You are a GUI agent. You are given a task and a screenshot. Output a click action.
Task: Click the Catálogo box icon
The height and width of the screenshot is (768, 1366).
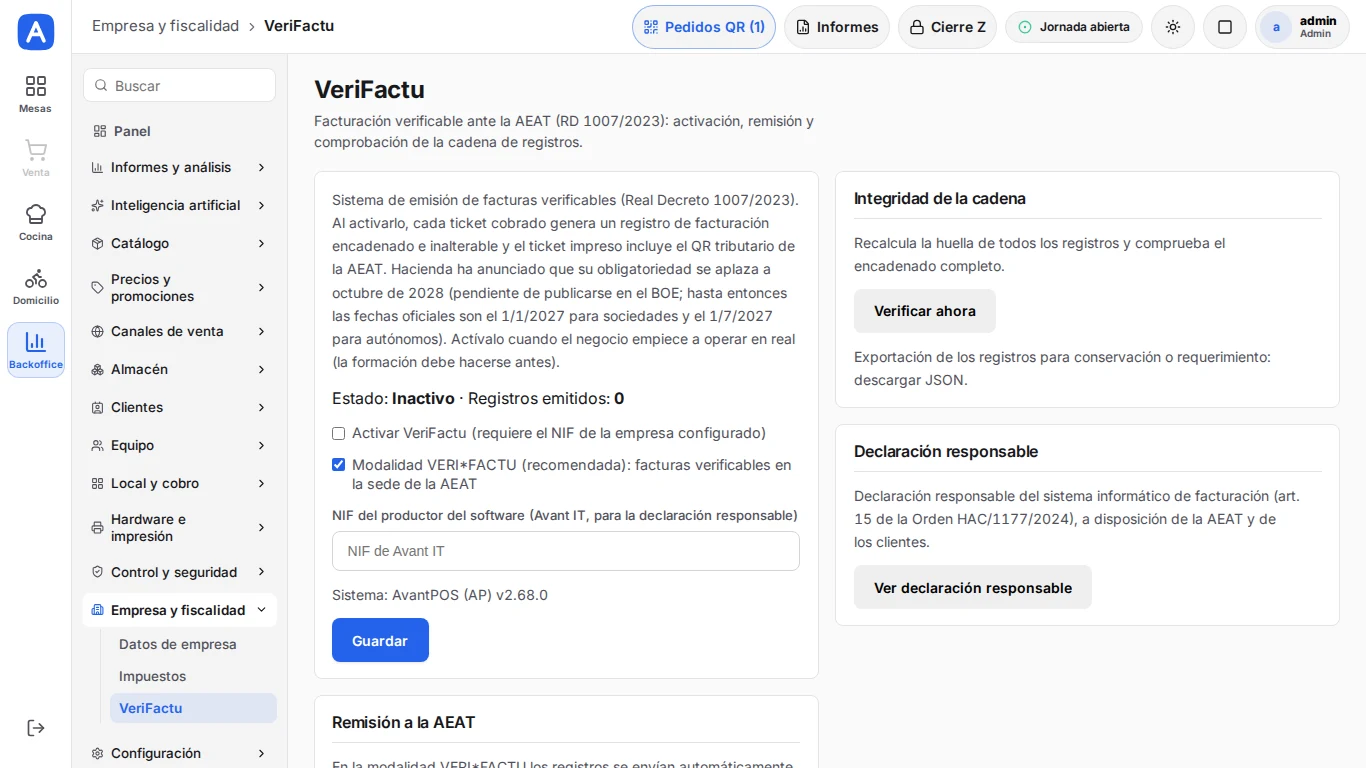(x=97, y=244)
